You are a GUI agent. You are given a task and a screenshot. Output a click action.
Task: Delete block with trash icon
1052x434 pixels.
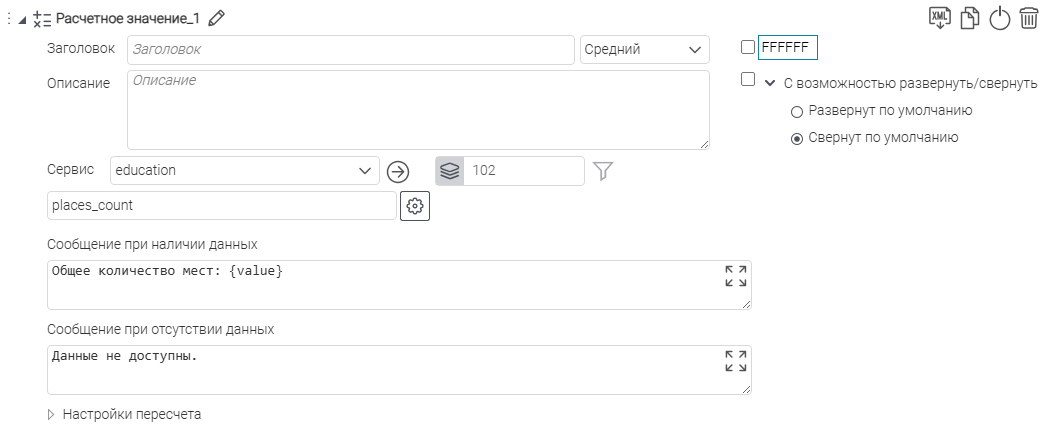1029,18
